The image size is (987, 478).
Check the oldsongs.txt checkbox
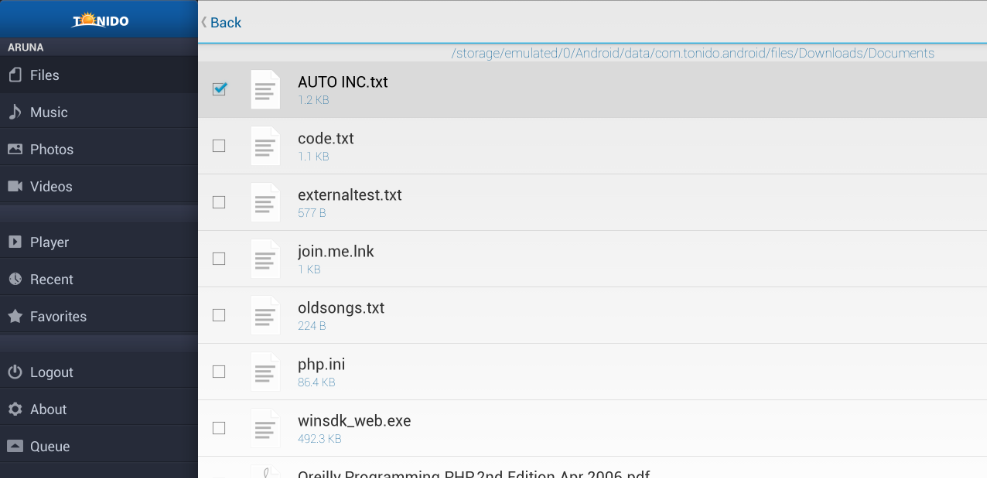[219, 315]
